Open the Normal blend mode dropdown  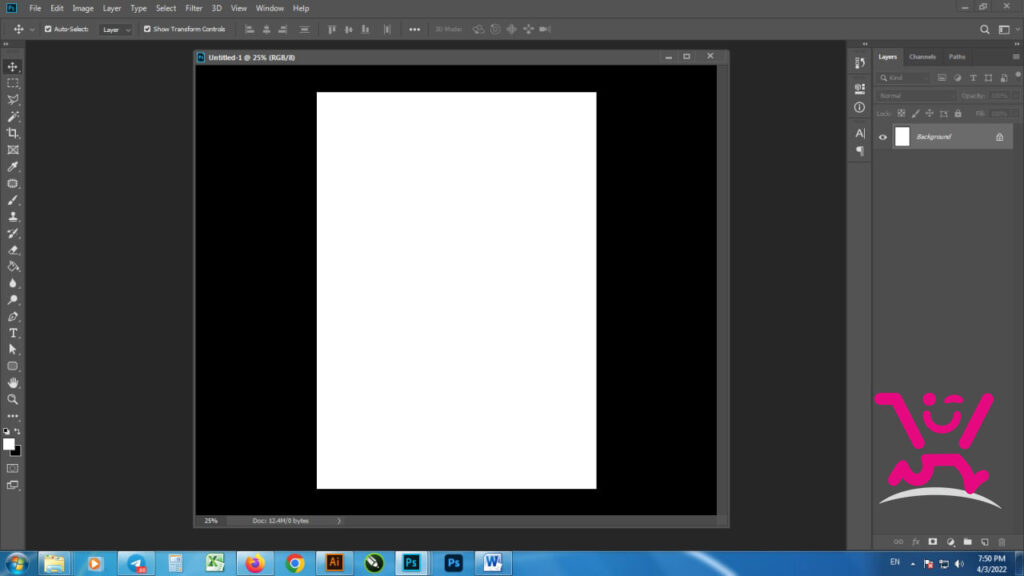(x=916, y=95)
